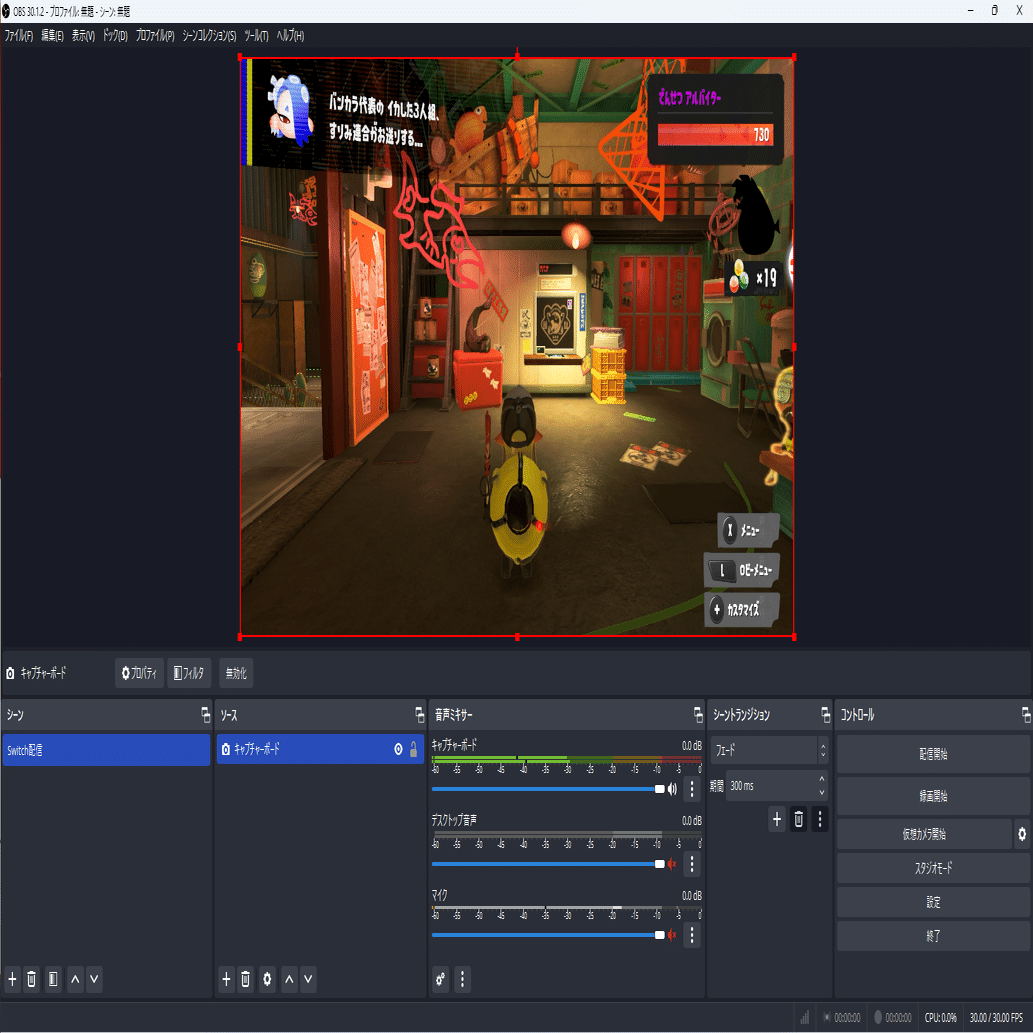This screenshot has width=1033, height=1033.
Task: Start virtual camera with 仮想カメラ開始
Action: [x=924, y=834]
